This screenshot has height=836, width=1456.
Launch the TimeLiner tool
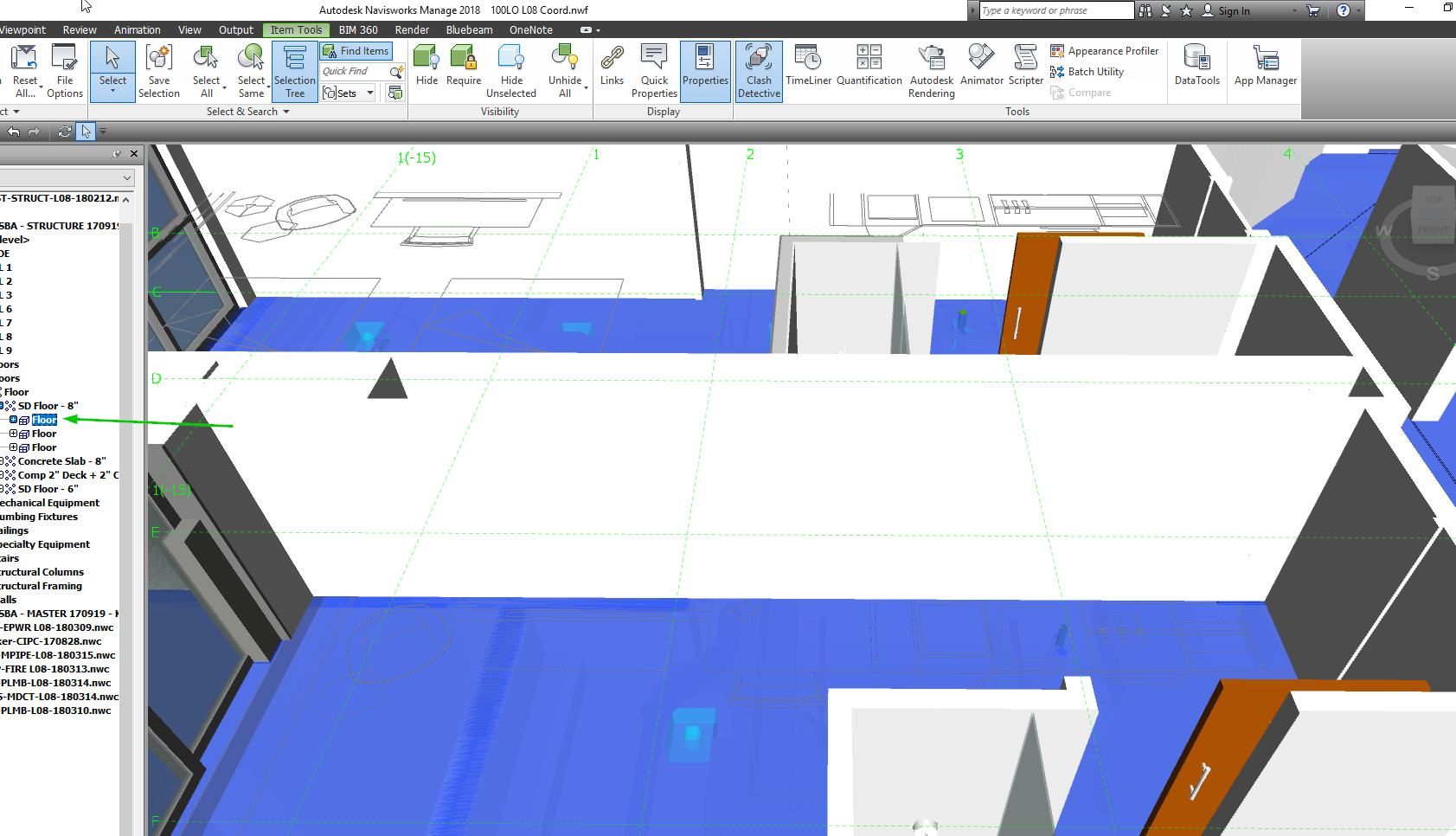807,71
